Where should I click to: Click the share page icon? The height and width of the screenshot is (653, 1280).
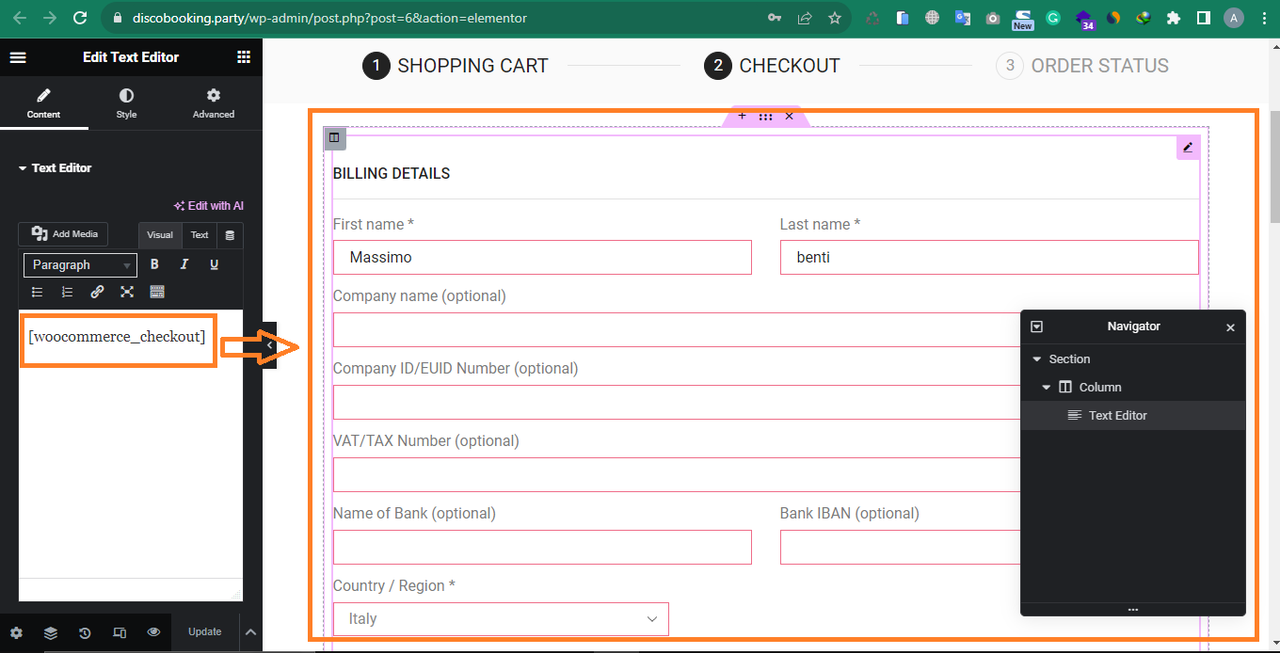click(804, 18)
